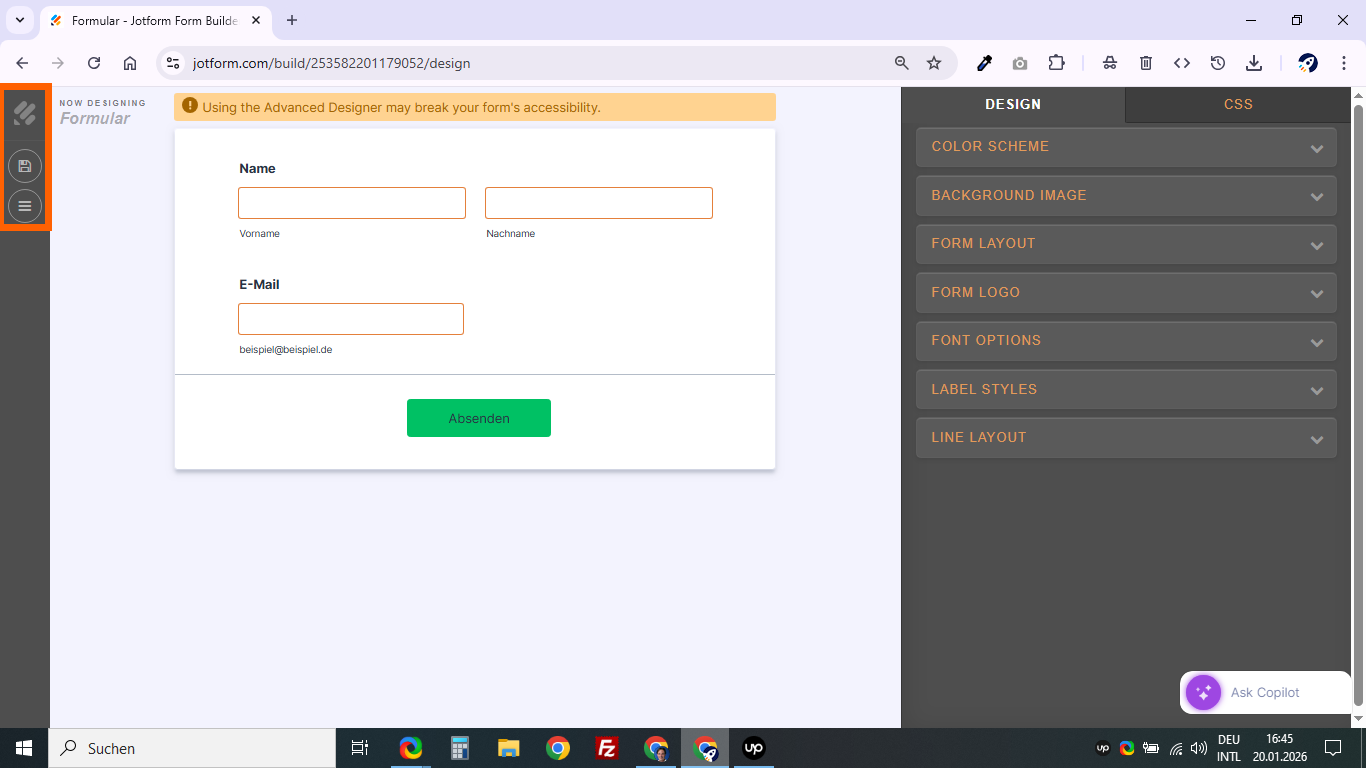Expand the Font Options section
The image size is (1366, 768).
click(x=1126, y=341)
